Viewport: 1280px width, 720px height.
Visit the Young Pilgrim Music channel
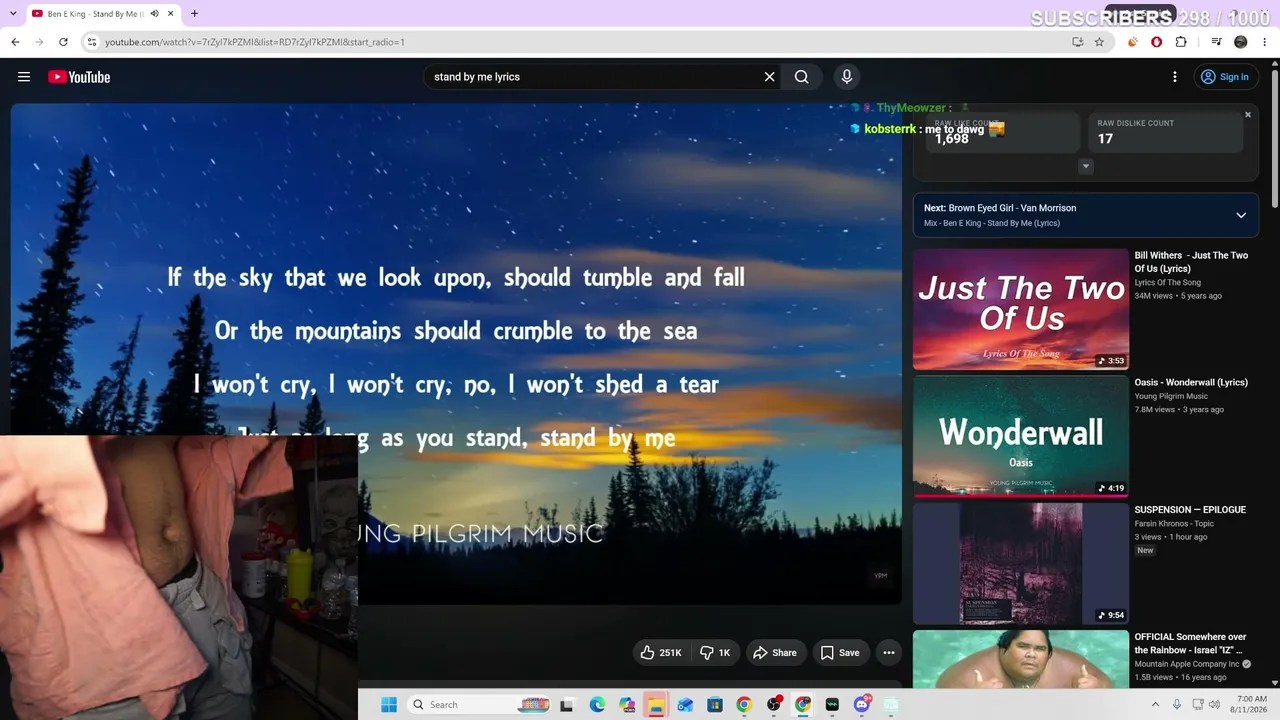pyautogui.click(x=1171, y=396)
